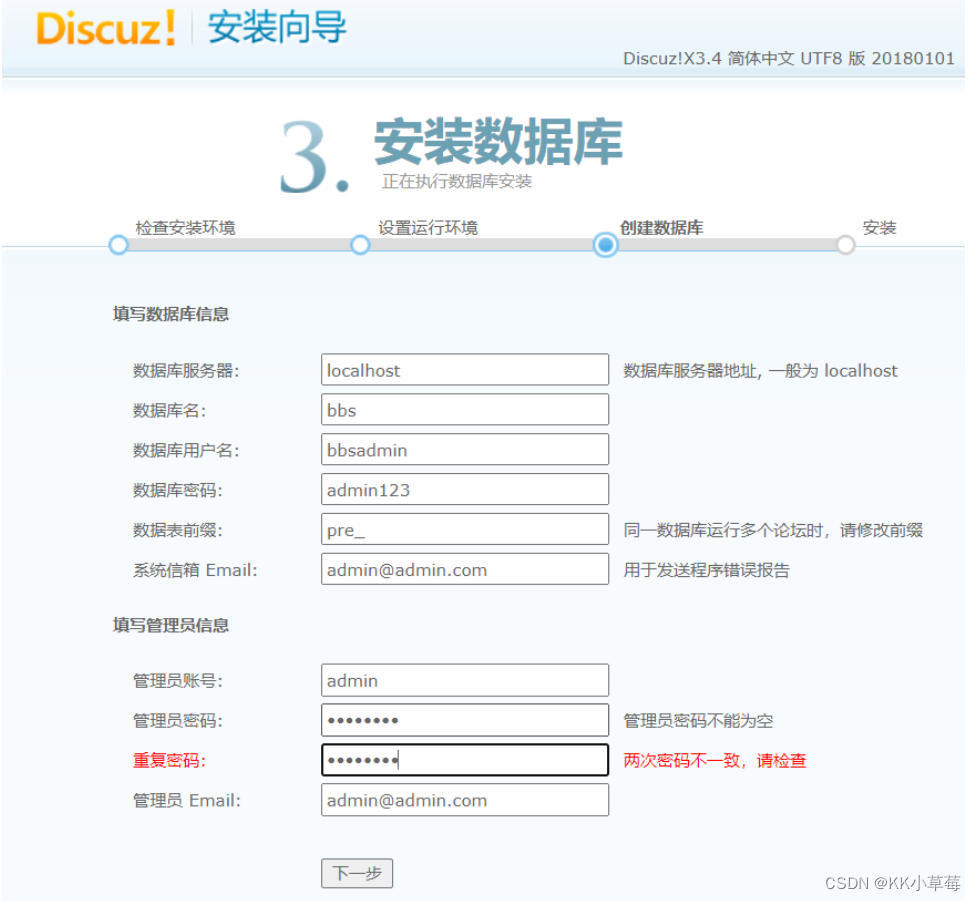Click the 管理员密码不能为空 hint text
Image resolution: width=976 pixels, height=901 pixels.
point(698,721)
